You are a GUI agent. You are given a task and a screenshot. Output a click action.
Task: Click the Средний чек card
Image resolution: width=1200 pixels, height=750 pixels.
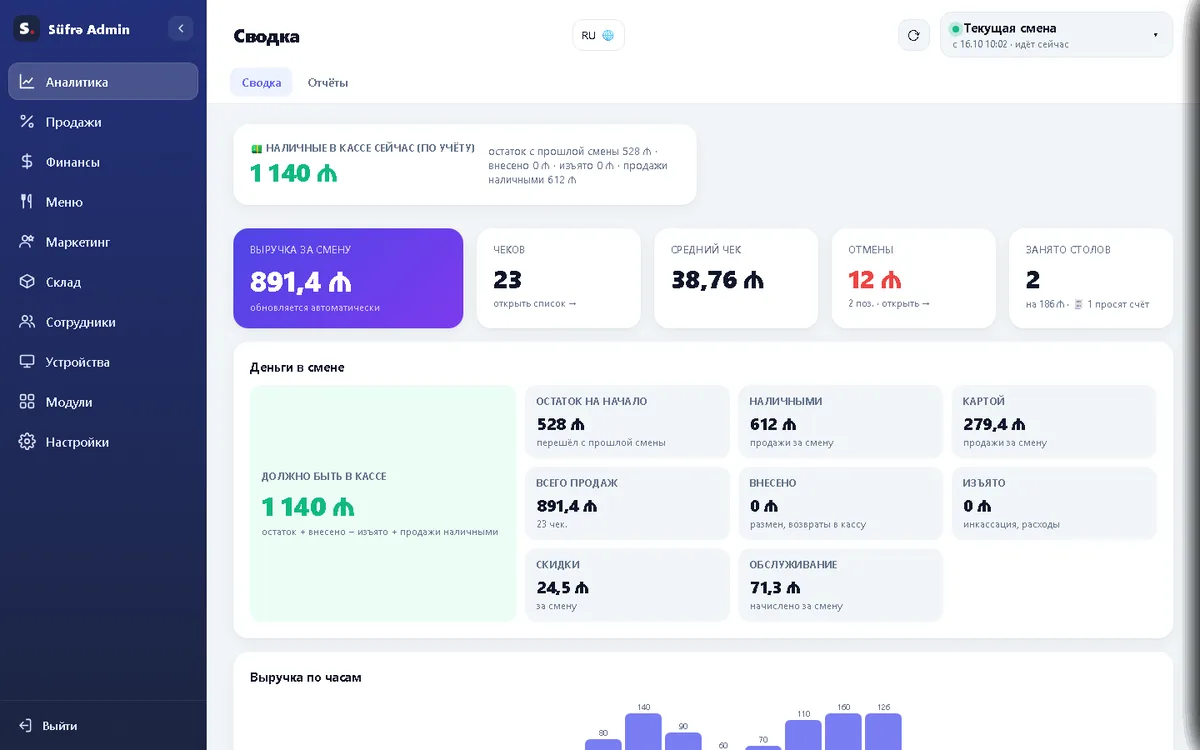(736, 278)
